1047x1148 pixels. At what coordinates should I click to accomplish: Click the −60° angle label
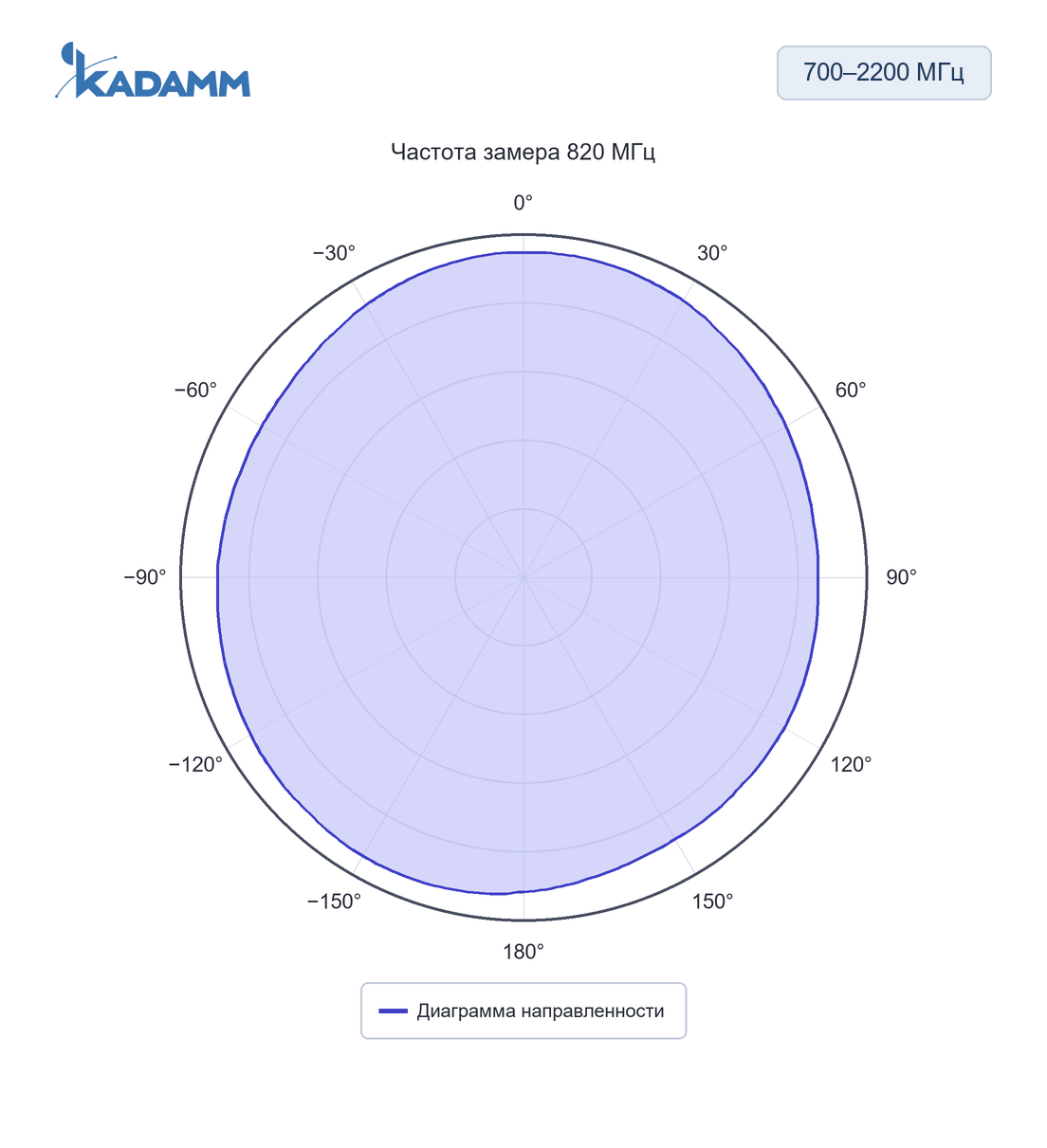click(195, 391)
